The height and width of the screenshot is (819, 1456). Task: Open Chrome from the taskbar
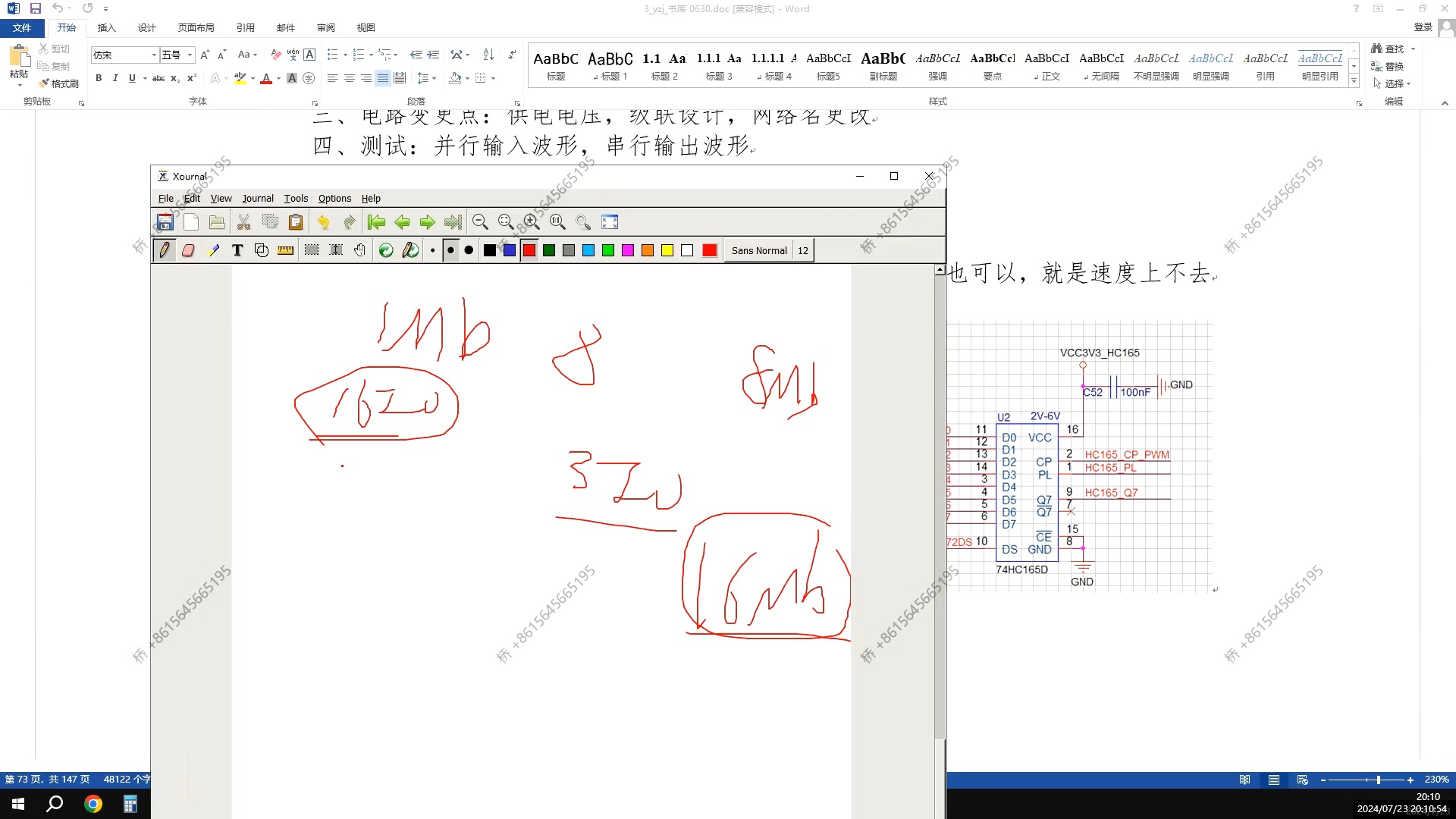coord(93,804)
